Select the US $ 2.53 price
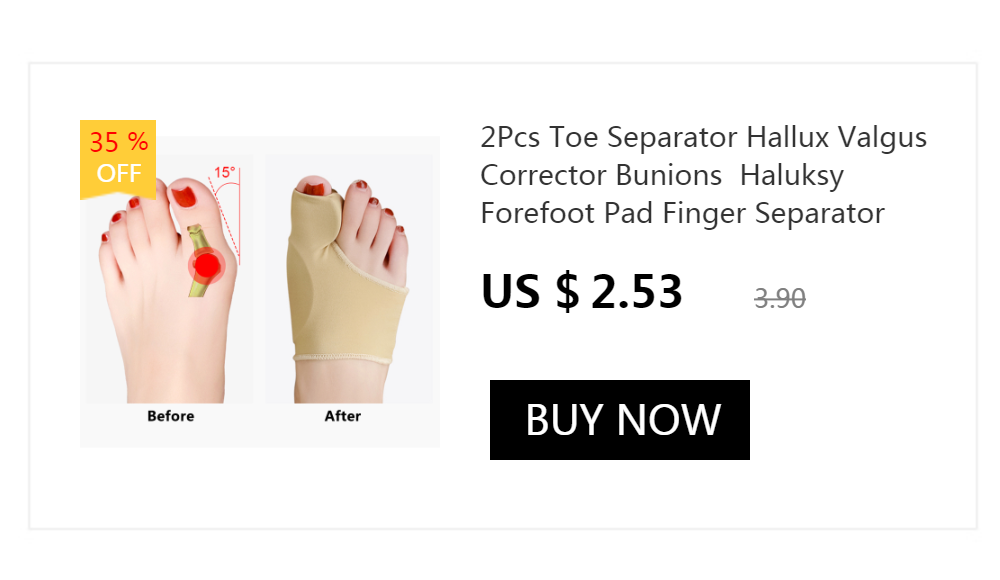Image resolution: width=1000 pixels, height=580 pixels. pos(582,292)
